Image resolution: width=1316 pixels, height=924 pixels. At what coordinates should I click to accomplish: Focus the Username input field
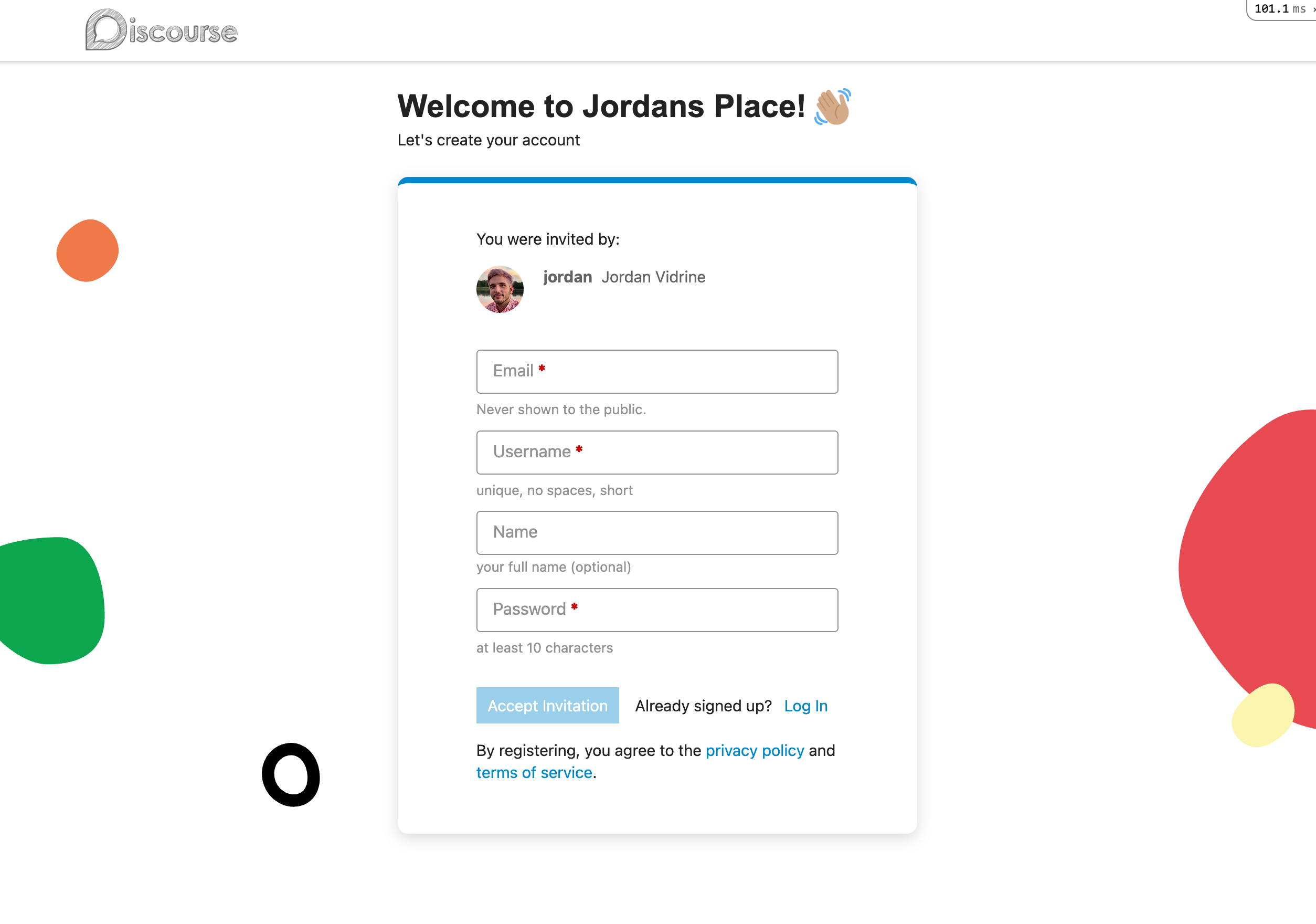pyautogui.click(x=657, y=453)
